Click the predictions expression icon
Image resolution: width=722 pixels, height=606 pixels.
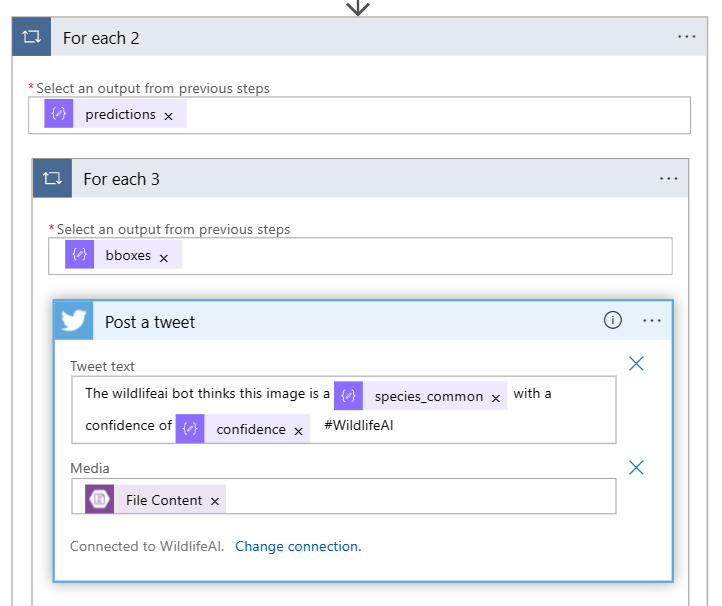[x=59, y=115]
